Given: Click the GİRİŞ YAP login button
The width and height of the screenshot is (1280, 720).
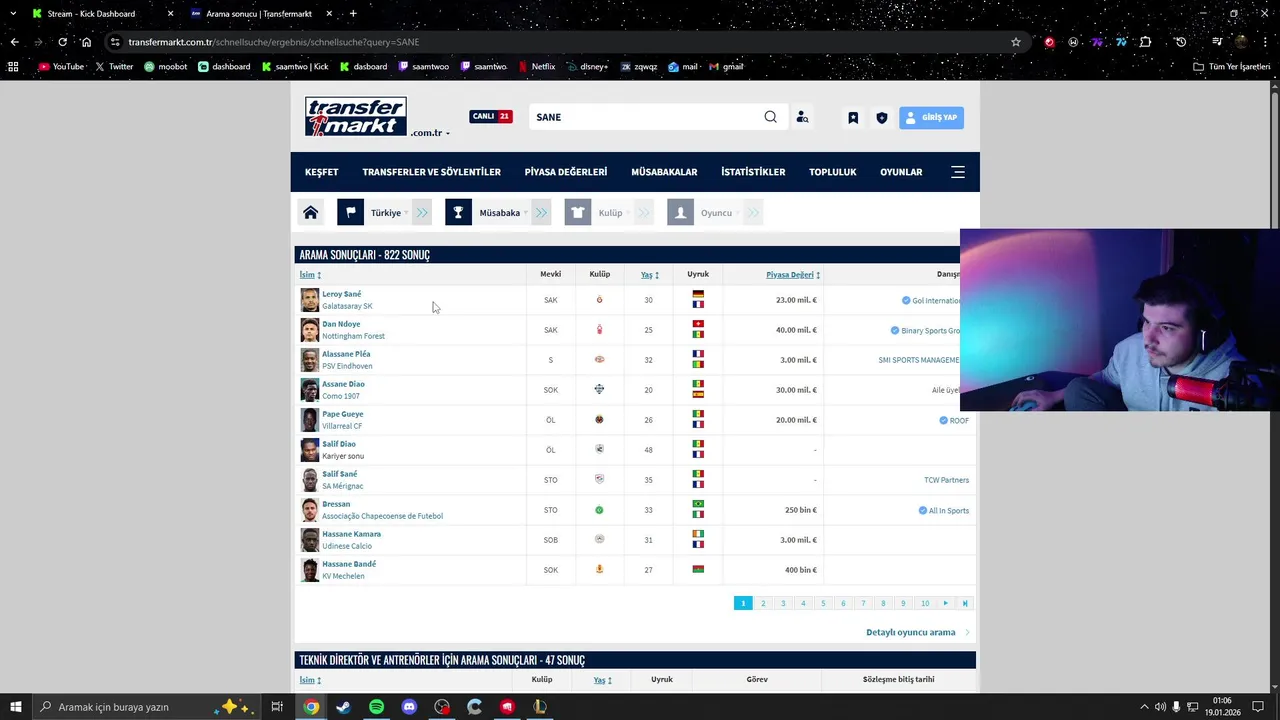Looking at the screenshot, I should click(931, 117).
